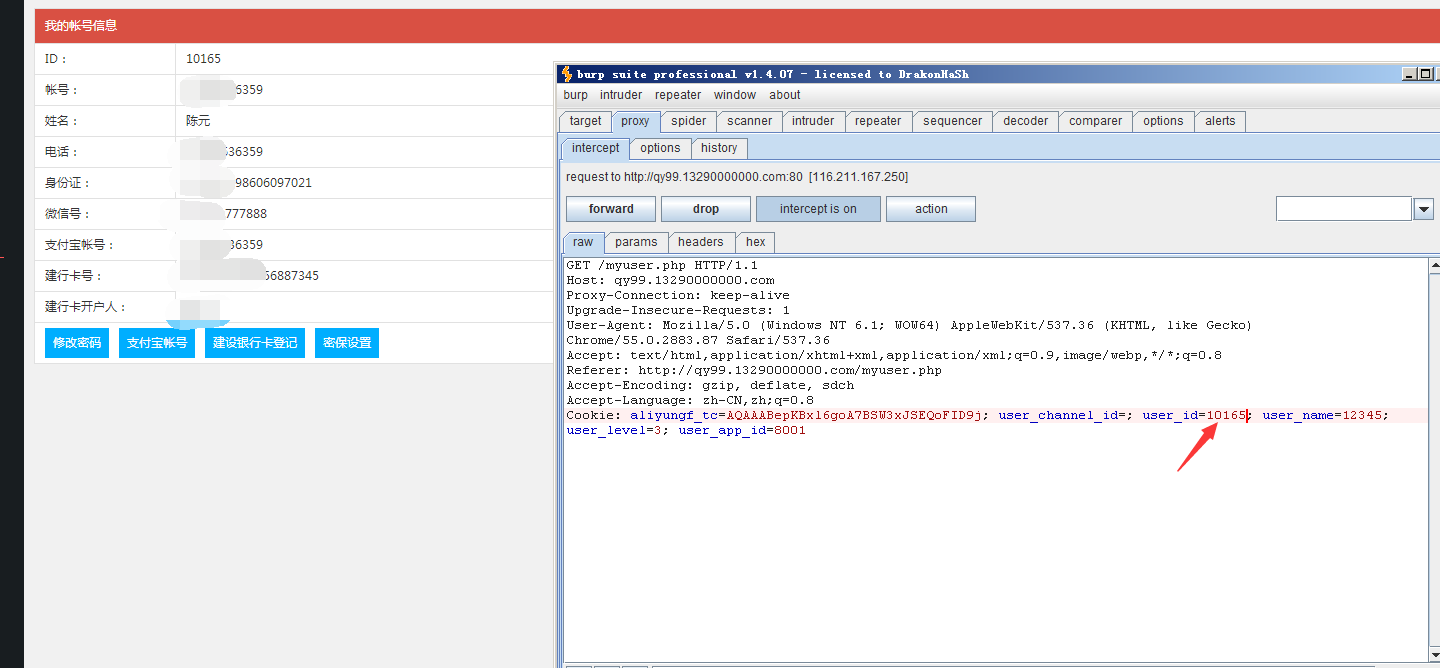Switch to the hex view tab
The height and width of the screenshot is (668, 1440).
tap(755, 242)
